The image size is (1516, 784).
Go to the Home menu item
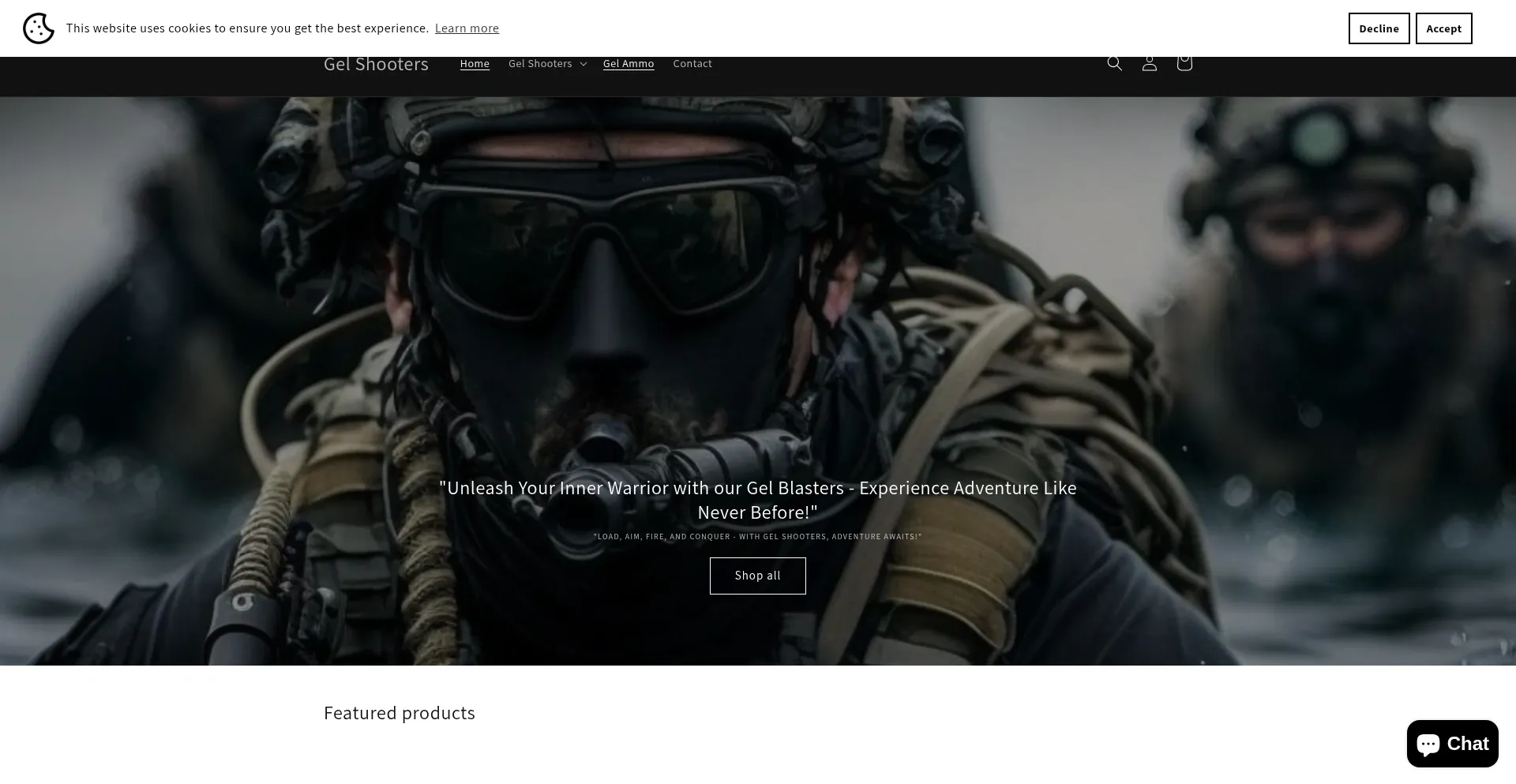pyautogui.click(x=475, y=64)
